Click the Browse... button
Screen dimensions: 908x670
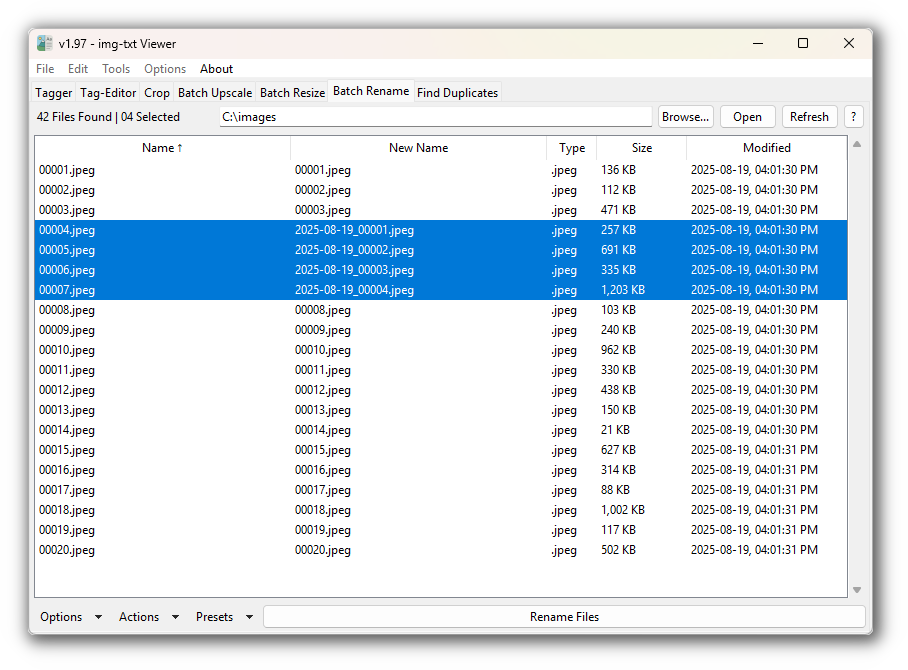coord(686,117)
